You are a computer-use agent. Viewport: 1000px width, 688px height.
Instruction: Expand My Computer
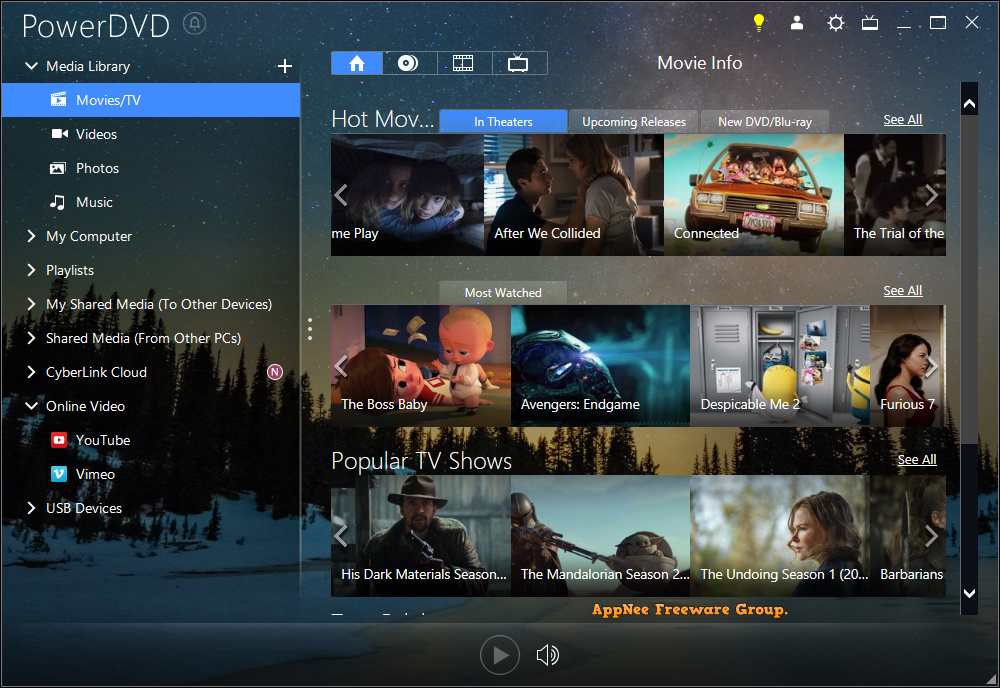coord(31,236)
